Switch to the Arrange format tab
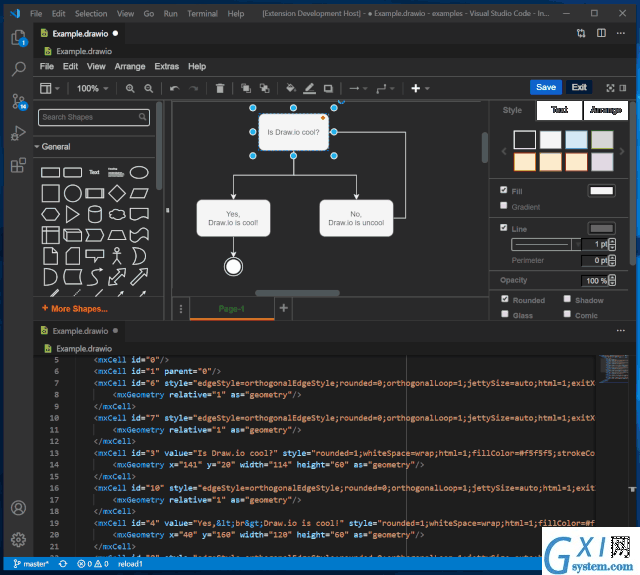This screenshot has height=575, width=640. (606, 110)
